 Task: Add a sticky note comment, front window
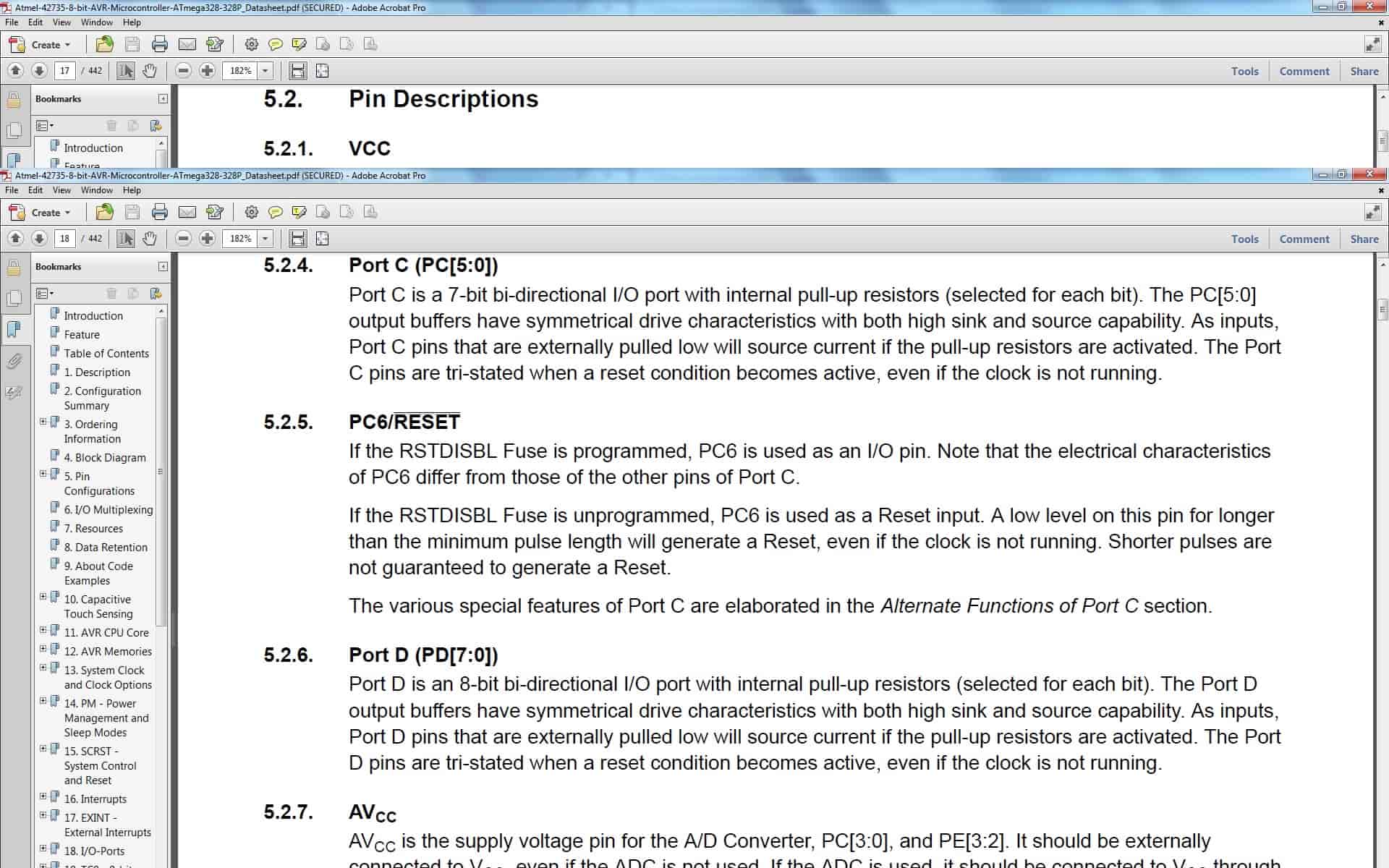point(275,212)
